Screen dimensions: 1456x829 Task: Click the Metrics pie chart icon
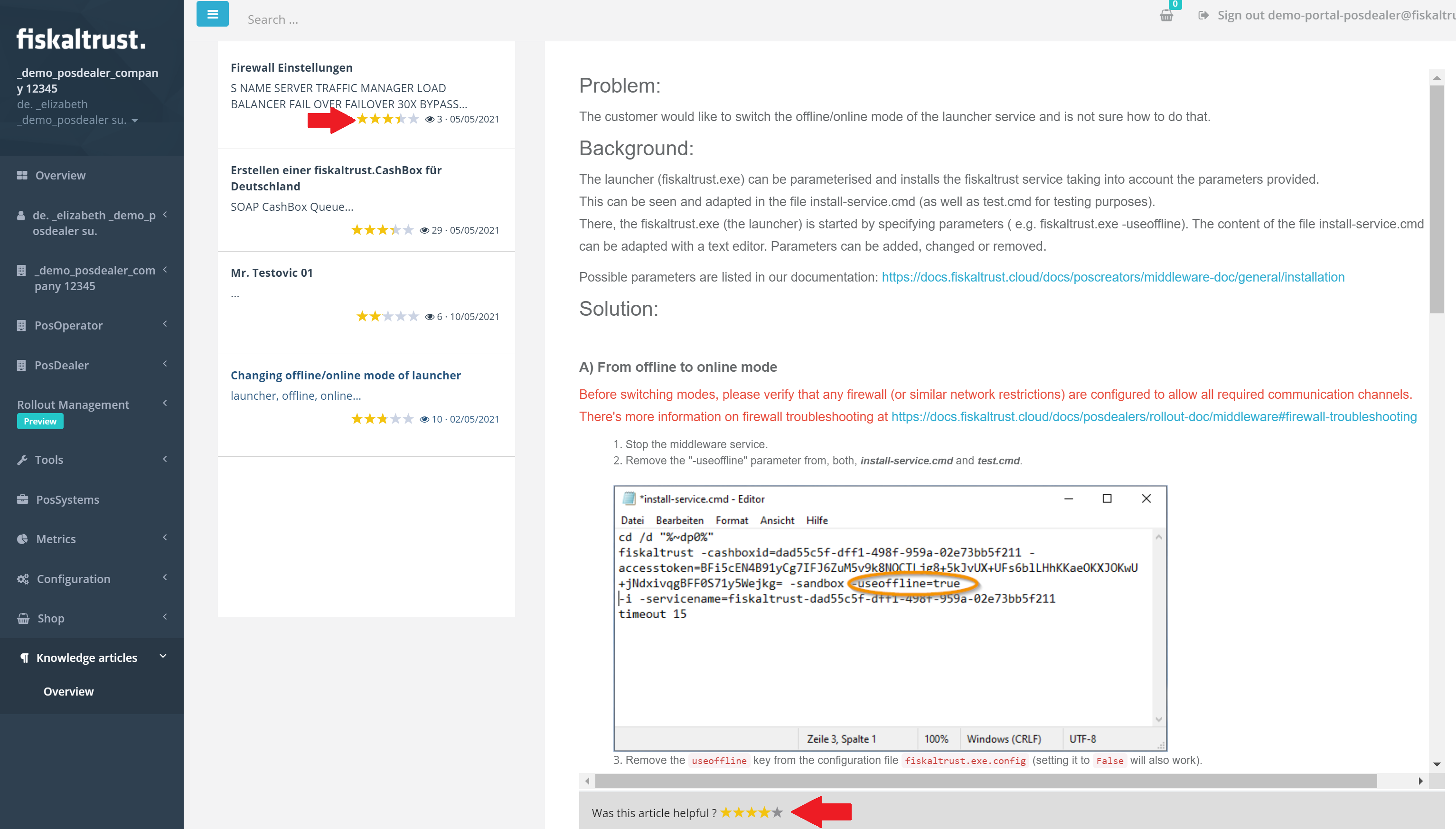[x=23, y=539]
